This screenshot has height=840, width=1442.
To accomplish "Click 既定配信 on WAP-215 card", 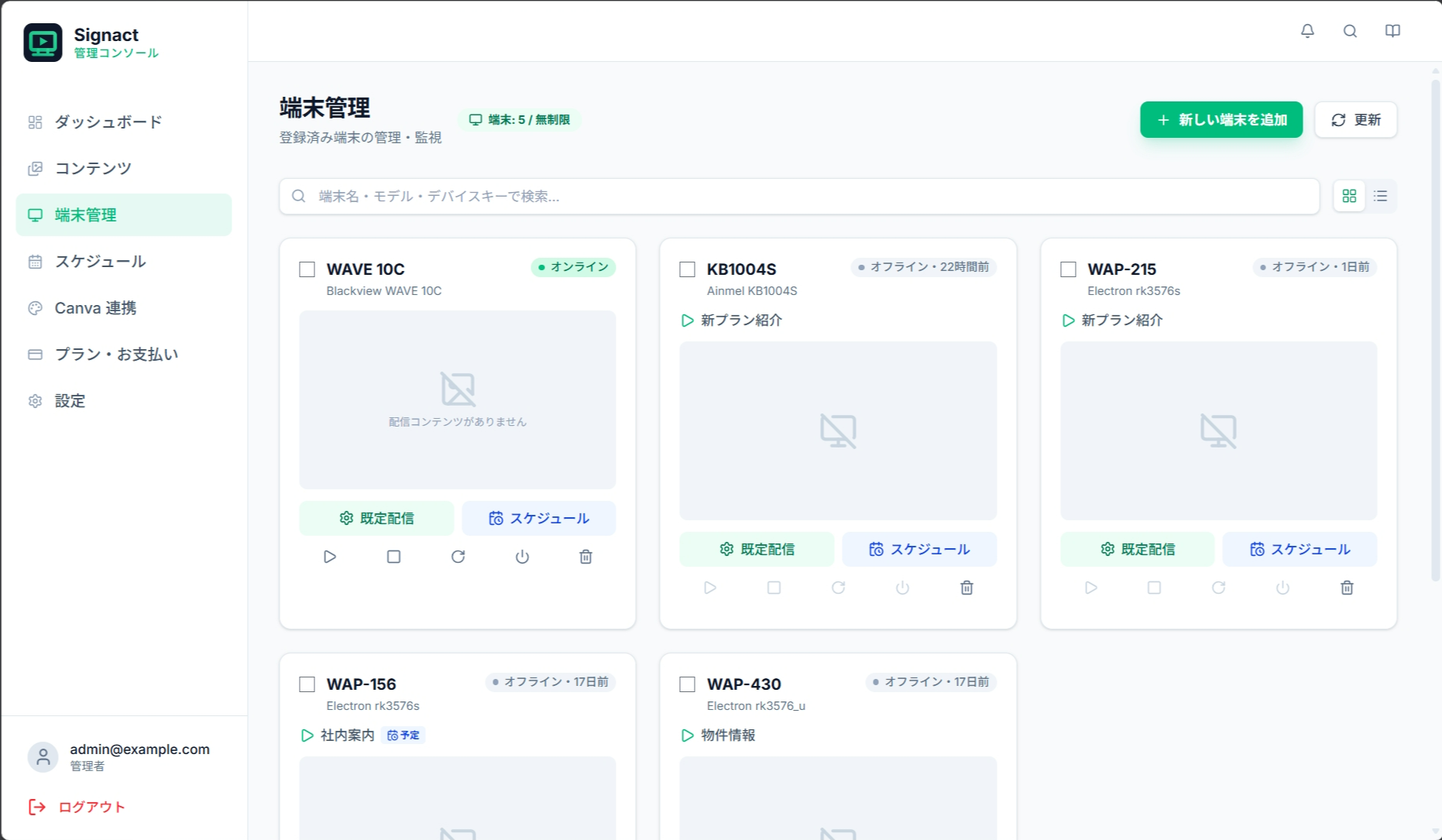I will tap(1138, 549).
